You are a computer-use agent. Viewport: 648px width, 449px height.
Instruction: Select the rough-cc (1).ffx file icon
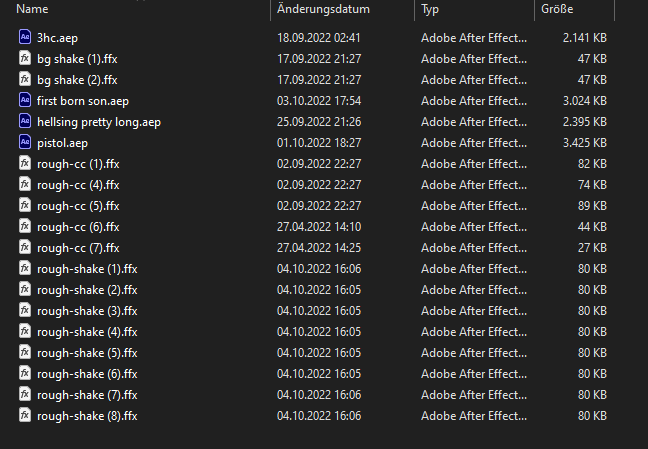click(25, 163)
